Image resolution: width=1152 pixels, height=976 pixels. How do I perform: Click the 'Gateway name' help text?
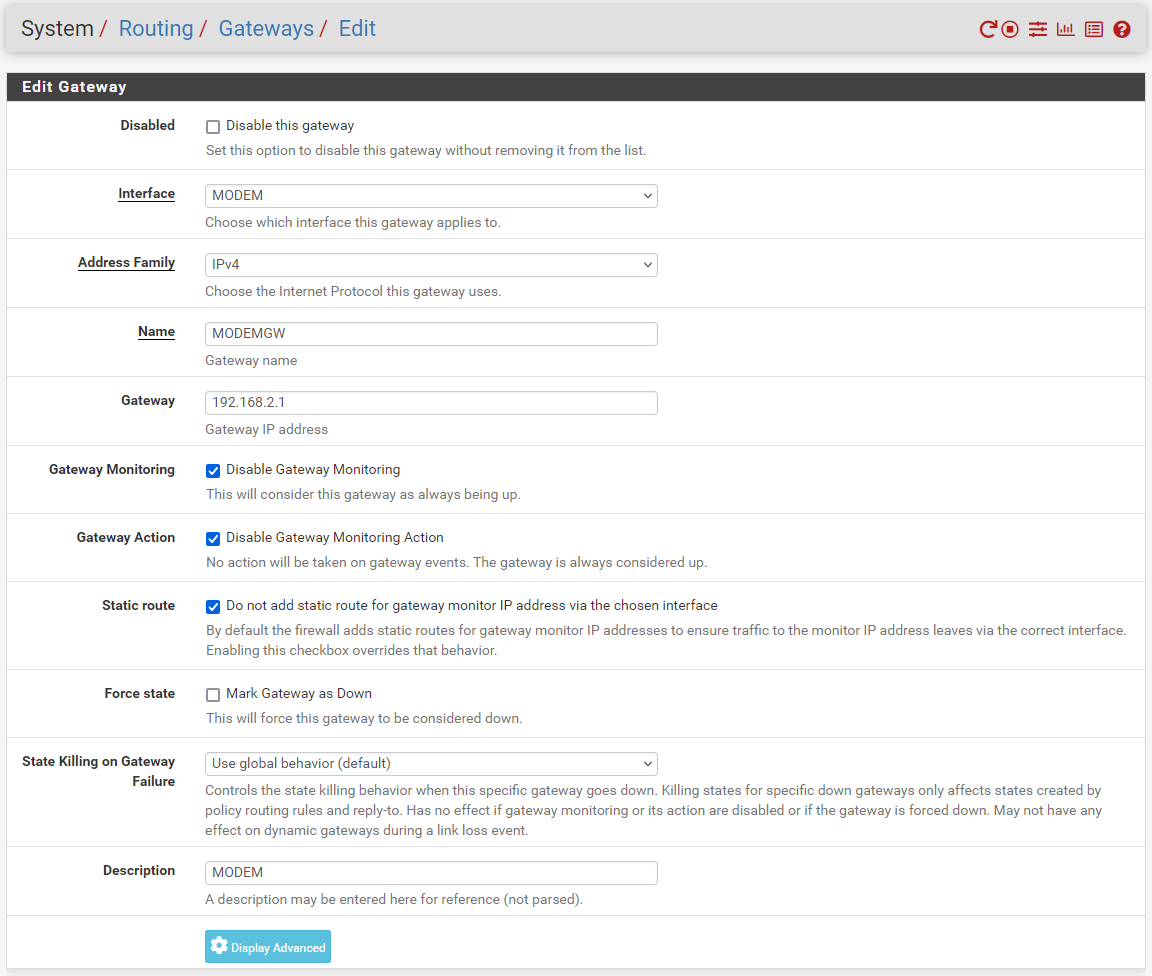tap(251, 360)
